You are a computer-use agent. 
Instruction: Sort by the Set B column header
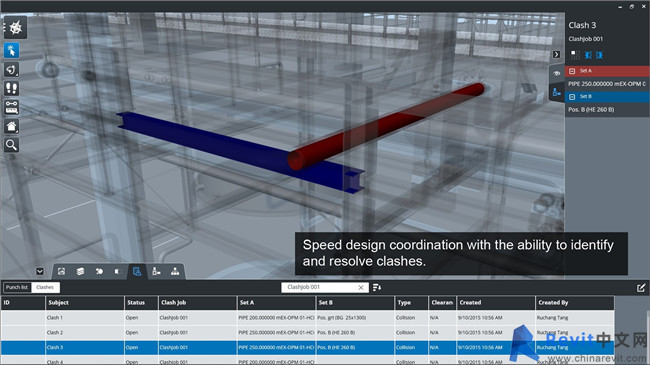(355, 303)
